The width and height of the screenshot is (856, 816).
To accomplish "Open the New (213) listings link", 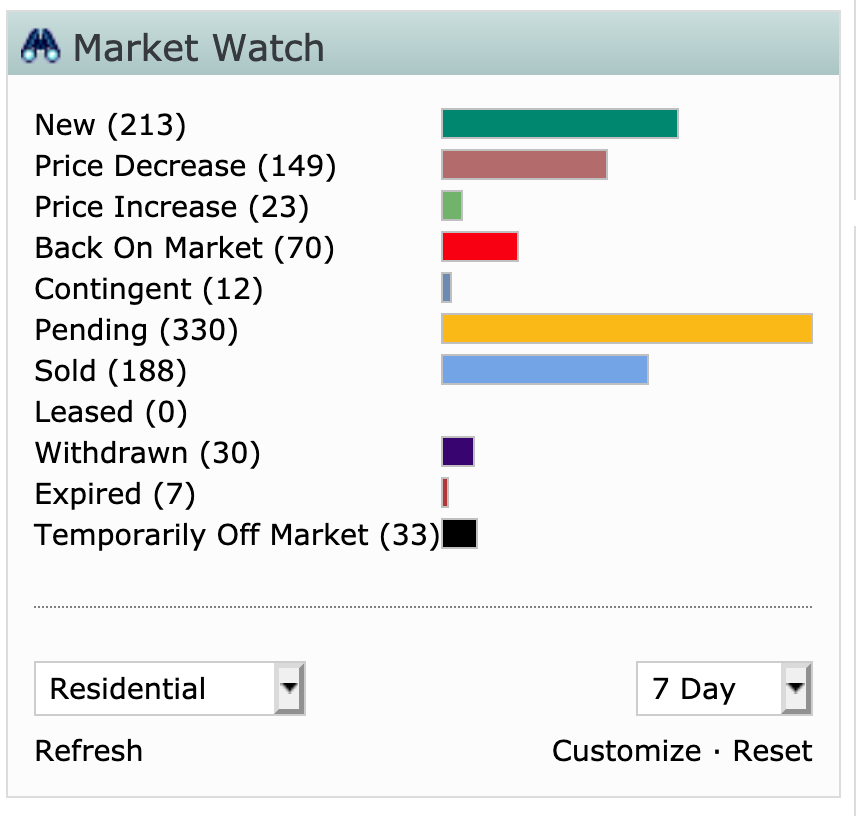I will 110,125.
